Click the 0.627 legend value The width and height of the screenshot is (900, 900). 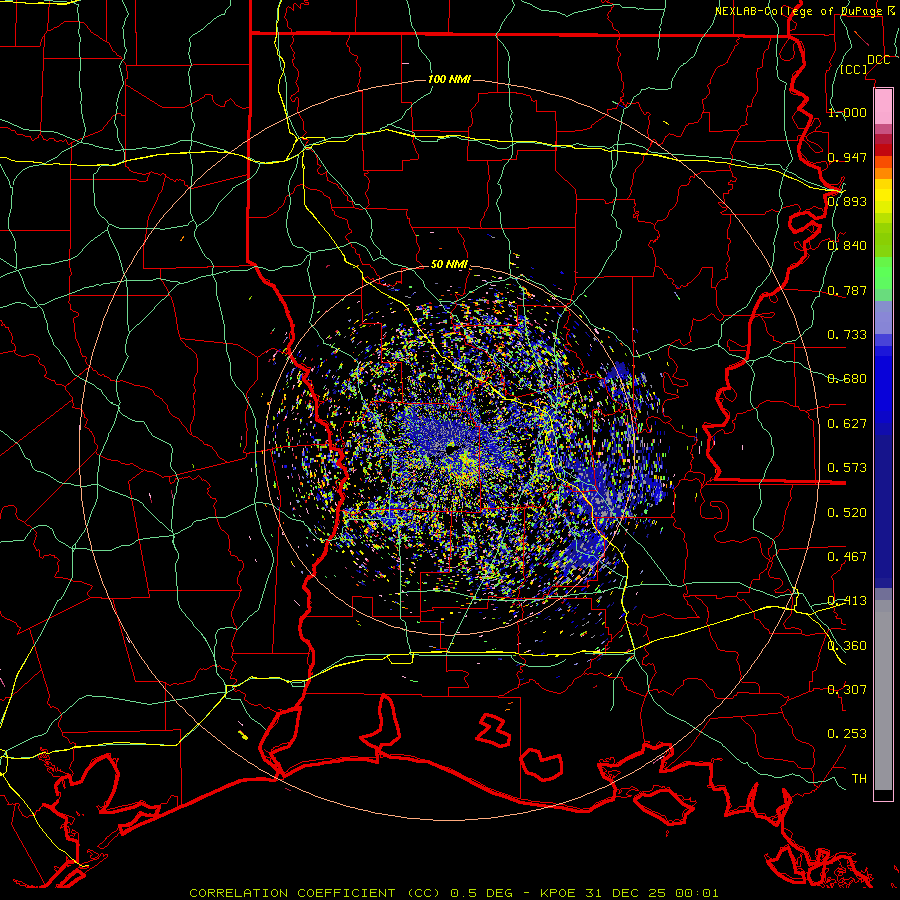click(847, 424)
